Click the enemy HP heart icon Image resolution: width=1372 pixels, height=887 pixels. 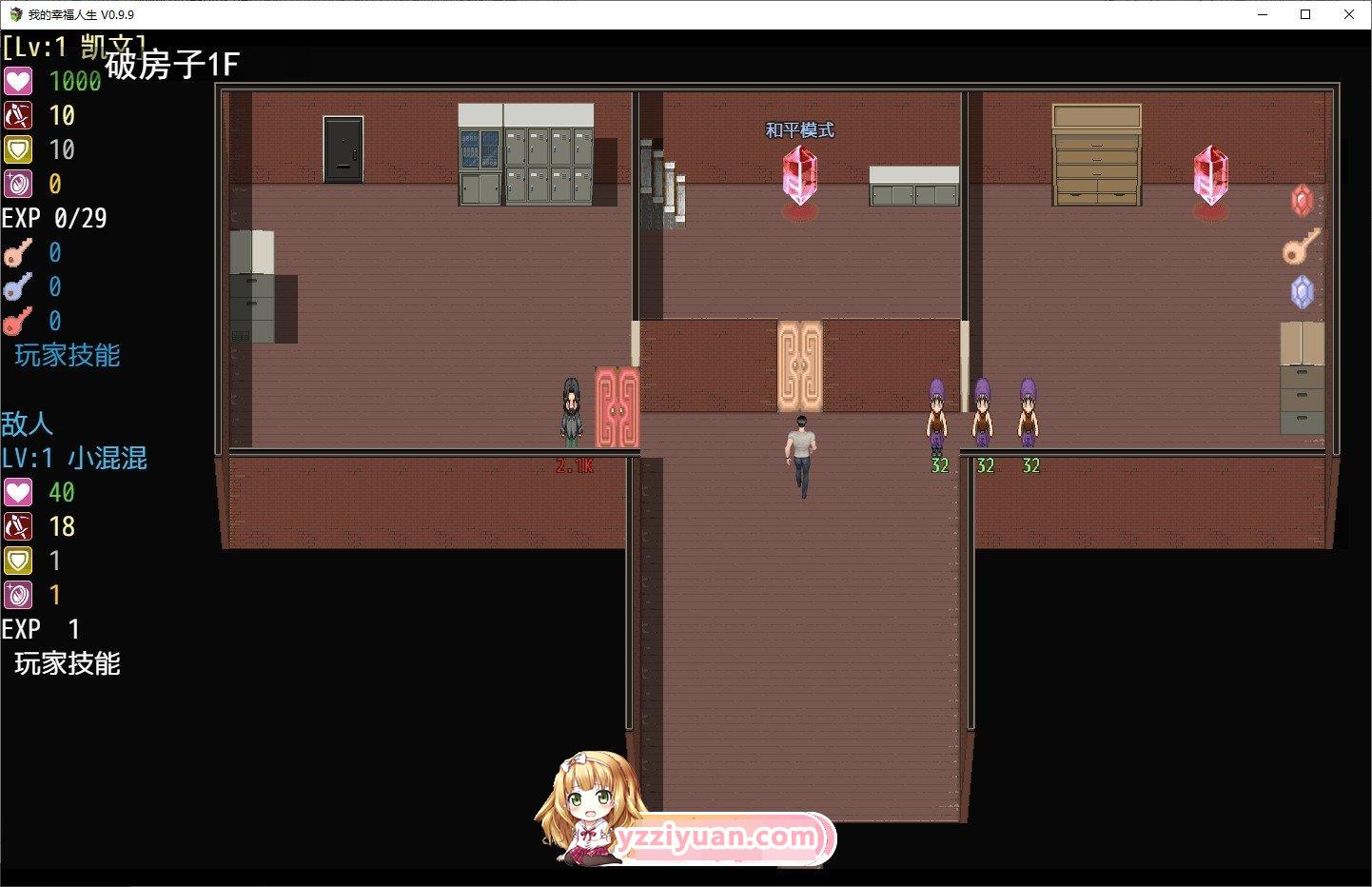18,492
